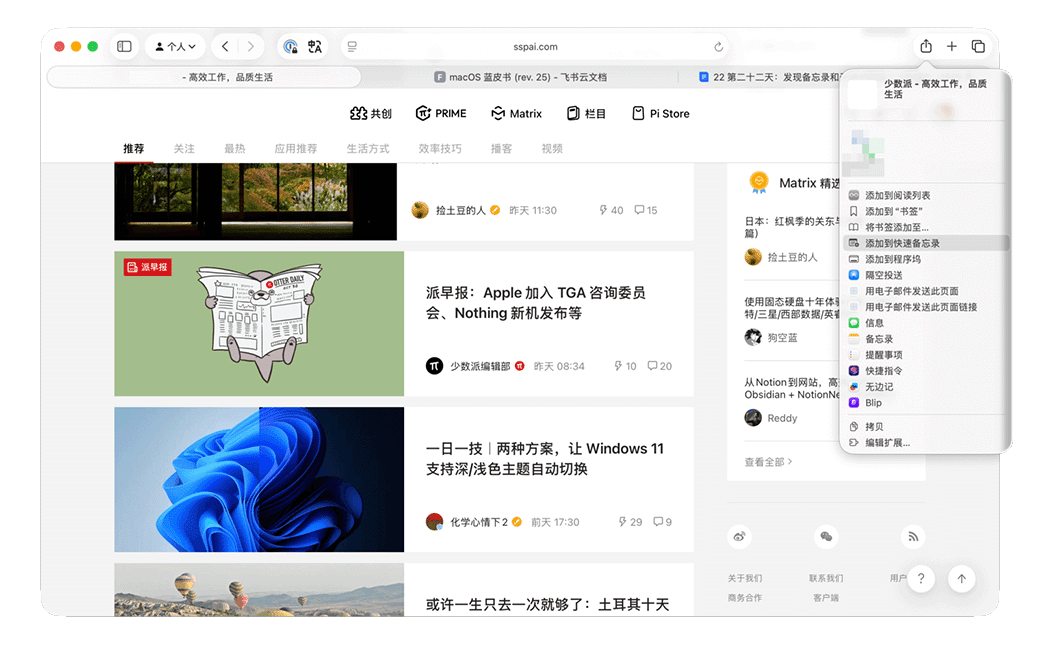
Task: Switch to macOS 蓝皮书 tab
Action: [520, 77]
